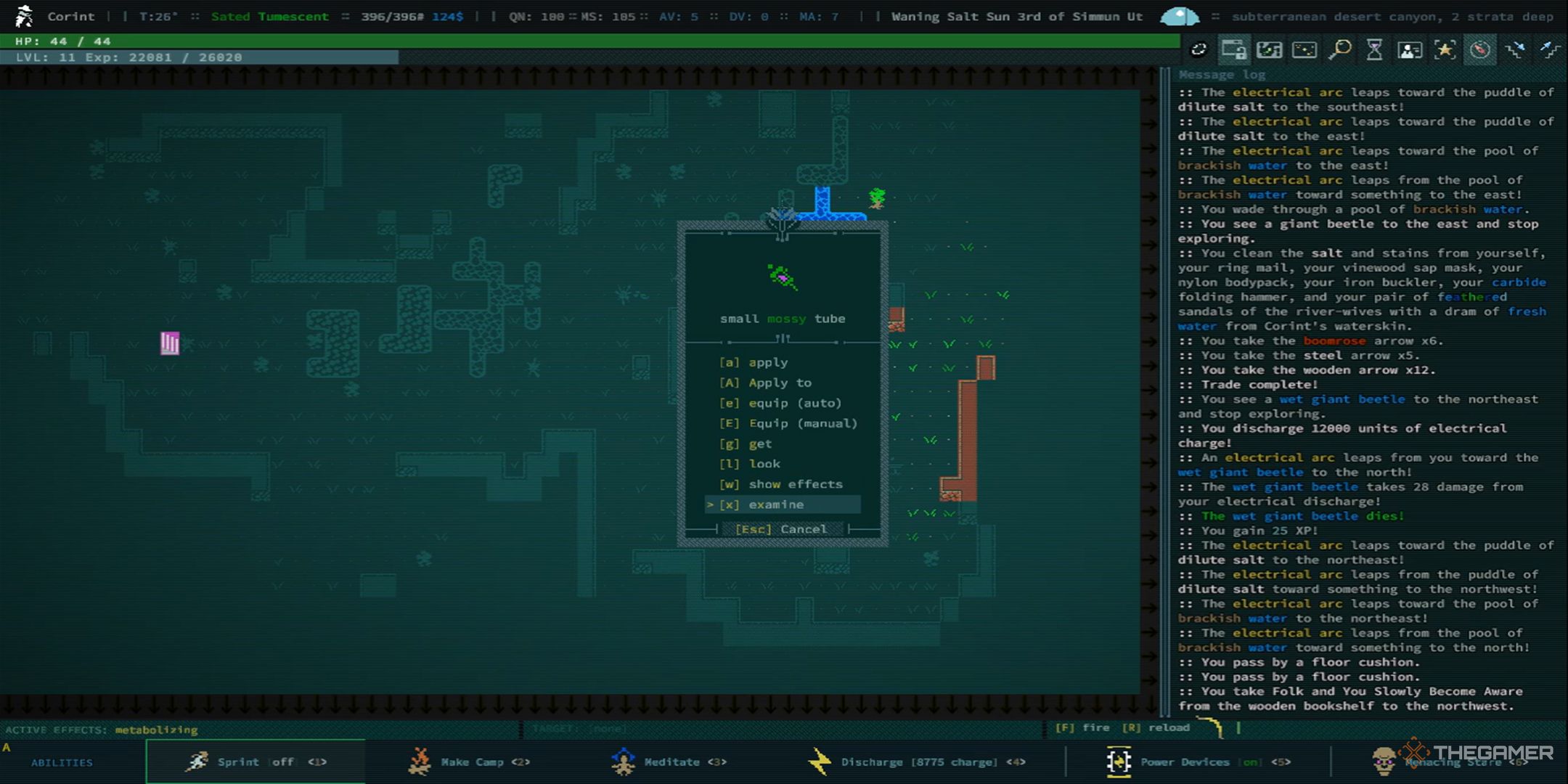Select look option [l]
The width and height of the screenshot is (1568, 784).
pos(763,463)
